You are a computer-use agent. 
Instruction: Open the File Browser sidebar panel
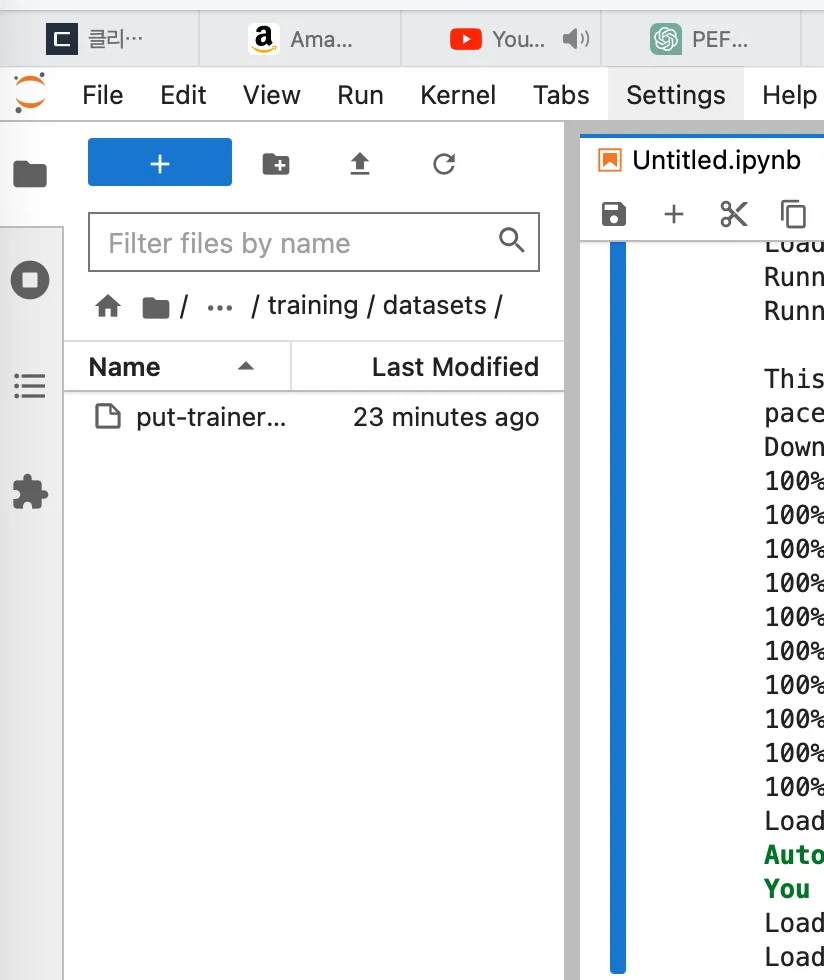point(30,174)
